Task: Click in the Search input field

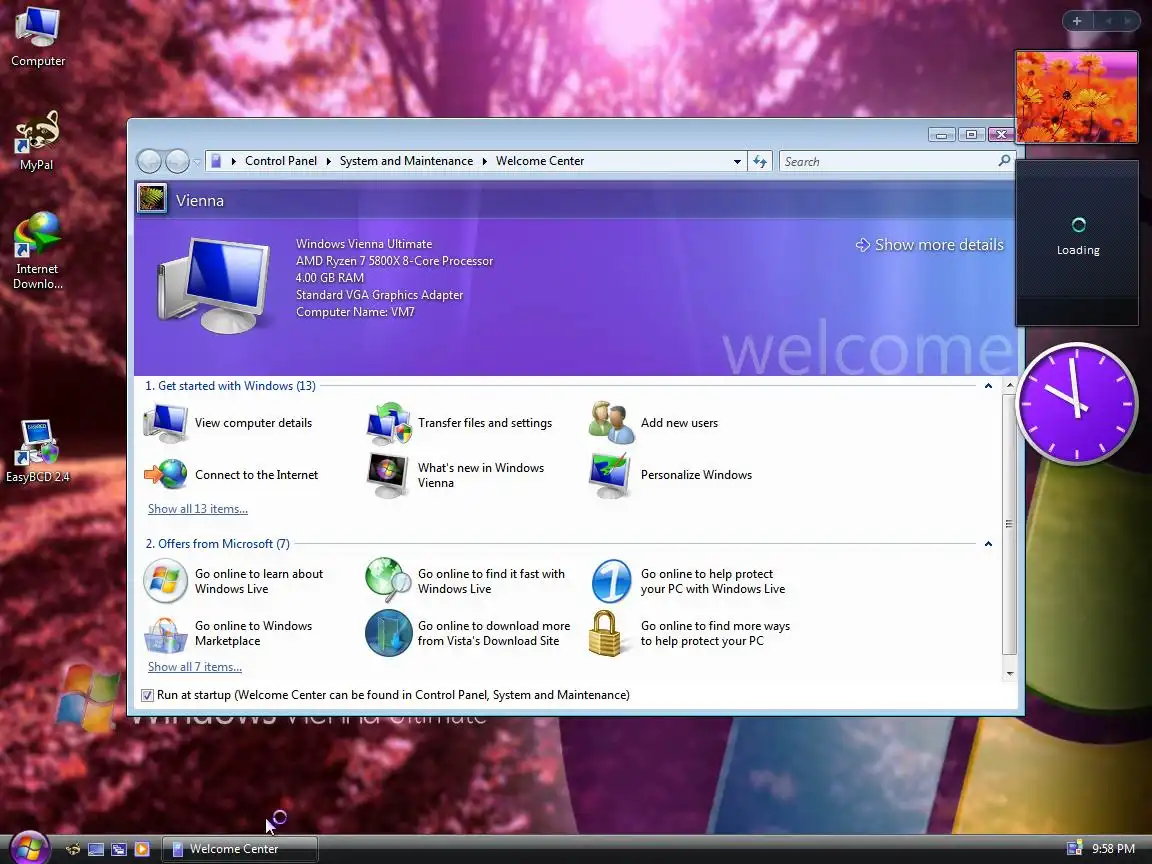Action: [x=889, y=162]
